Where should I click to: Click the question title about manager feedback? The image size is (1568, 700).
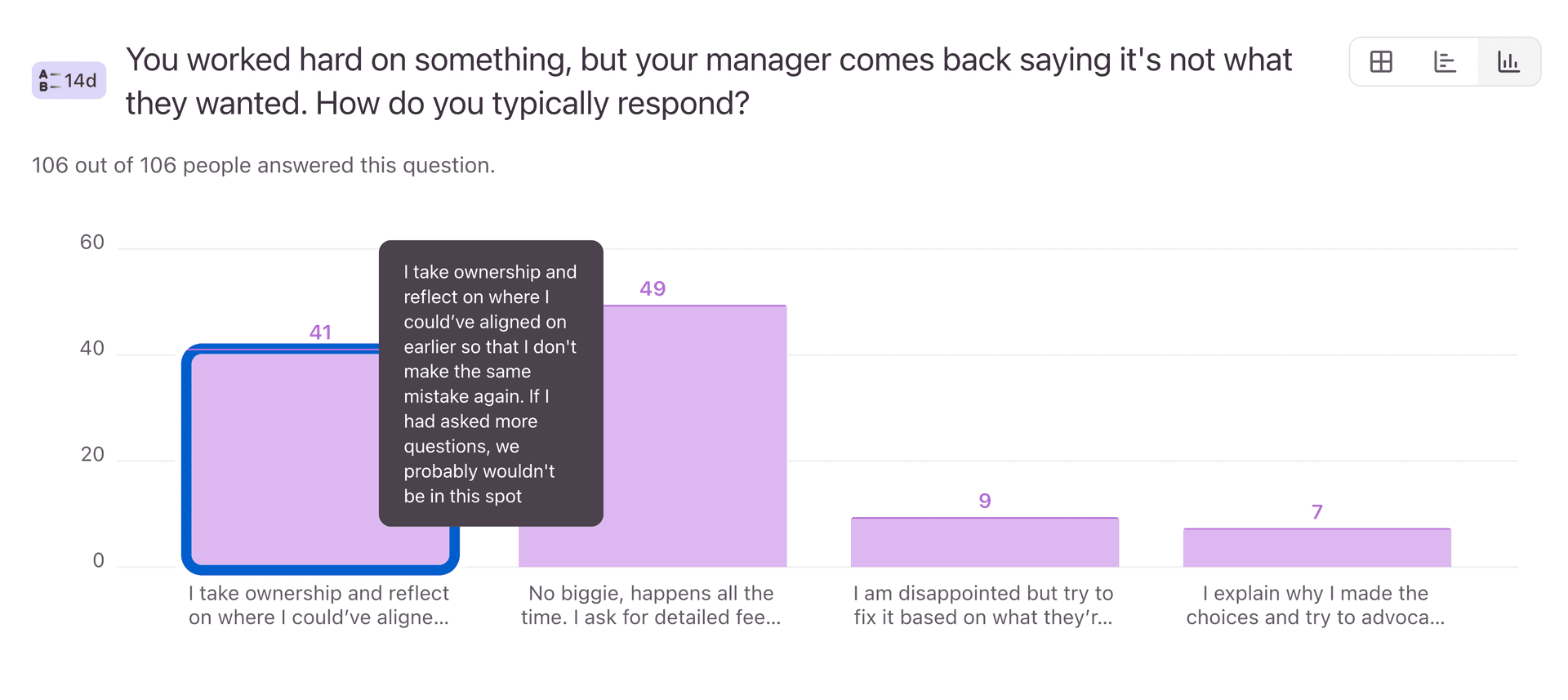[708, 81]
